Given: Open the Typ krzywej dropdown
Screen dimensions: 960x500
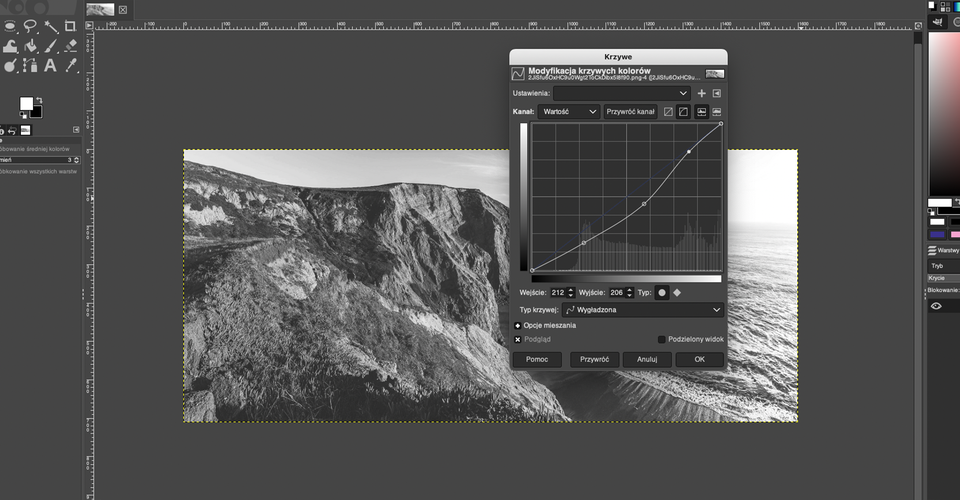Looking at the screenshot, I should [642, 310].
